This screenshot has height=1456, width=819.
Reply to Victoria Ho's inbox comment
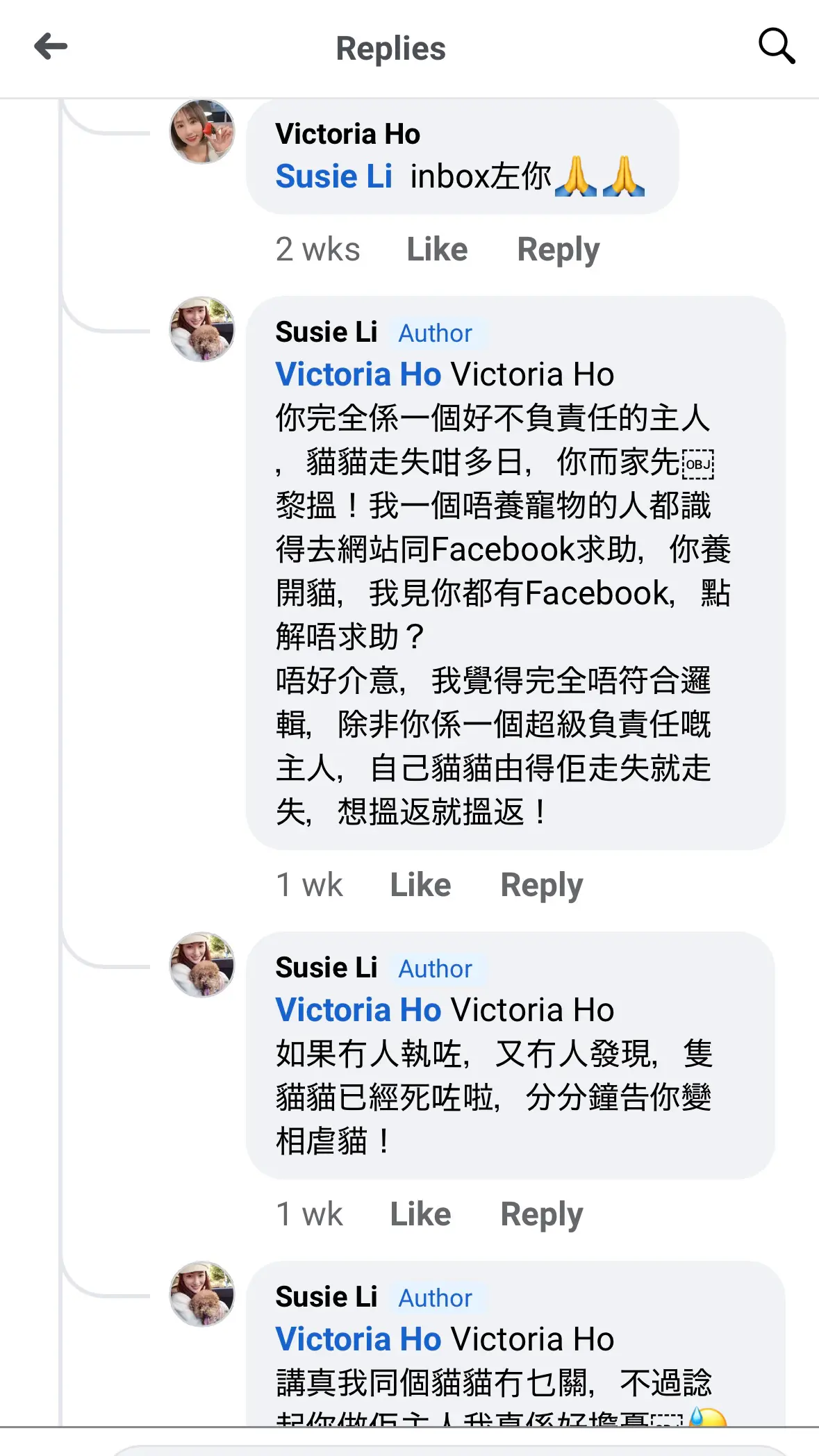click(x=559, y=249)
